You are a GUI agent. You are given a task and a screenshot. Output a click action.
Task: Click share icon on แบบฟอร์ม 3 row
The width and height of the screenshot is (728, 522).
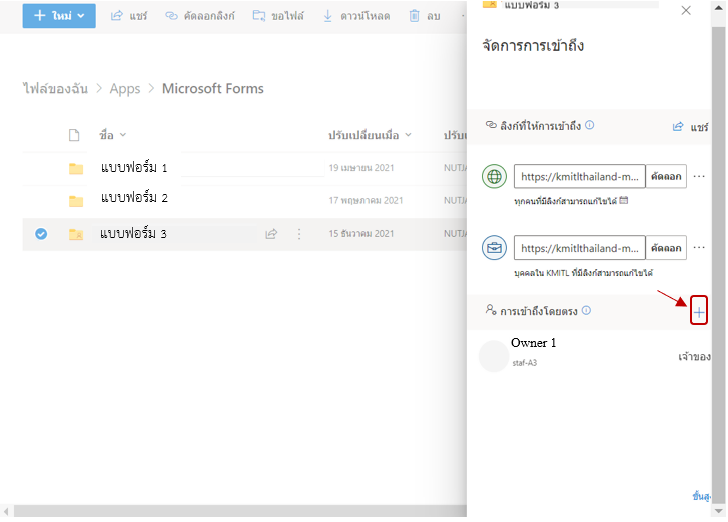pyautogui.click(x=270, y=234)
